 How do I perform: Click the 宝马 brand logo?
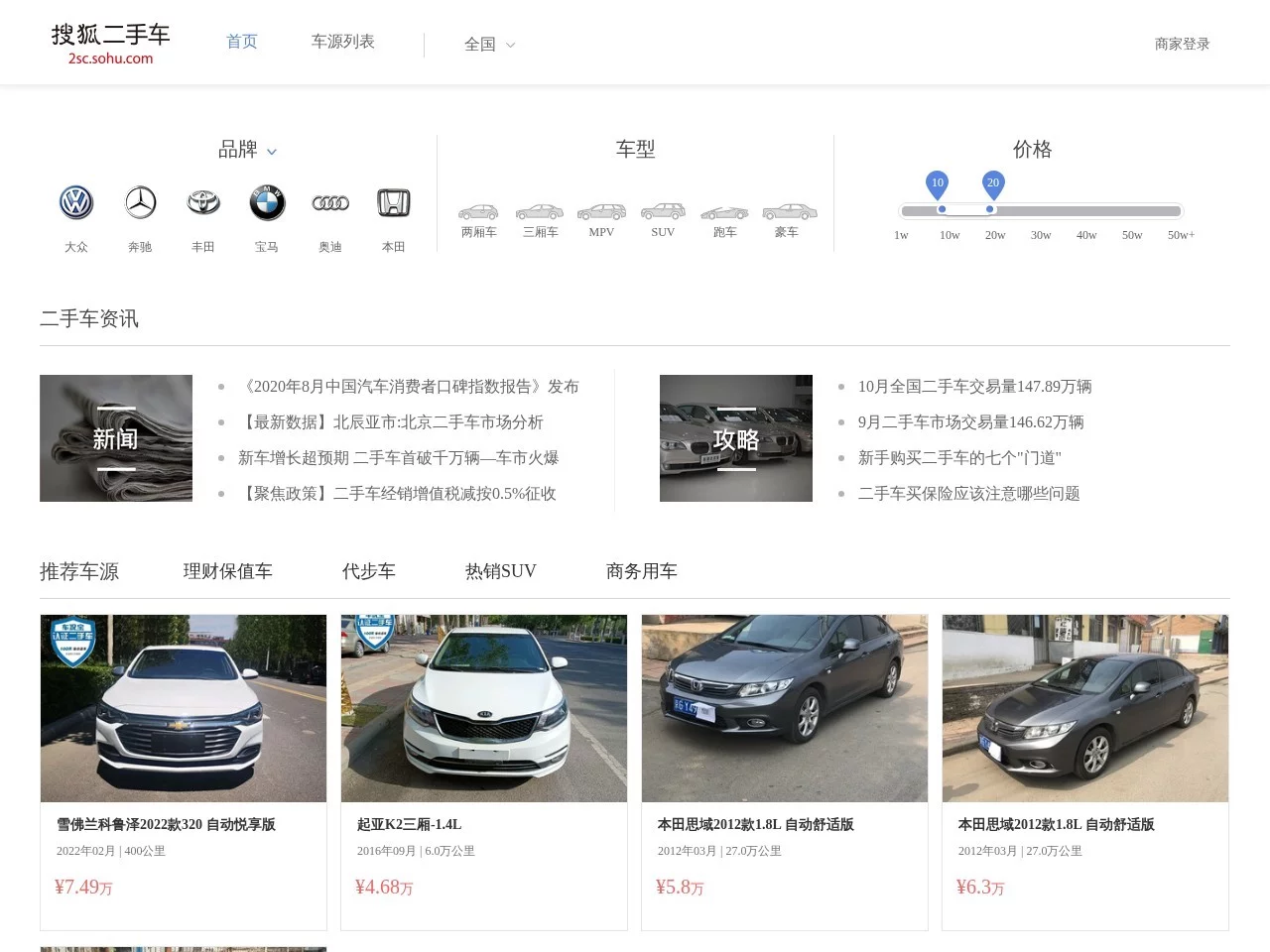[x=267, y=202]
